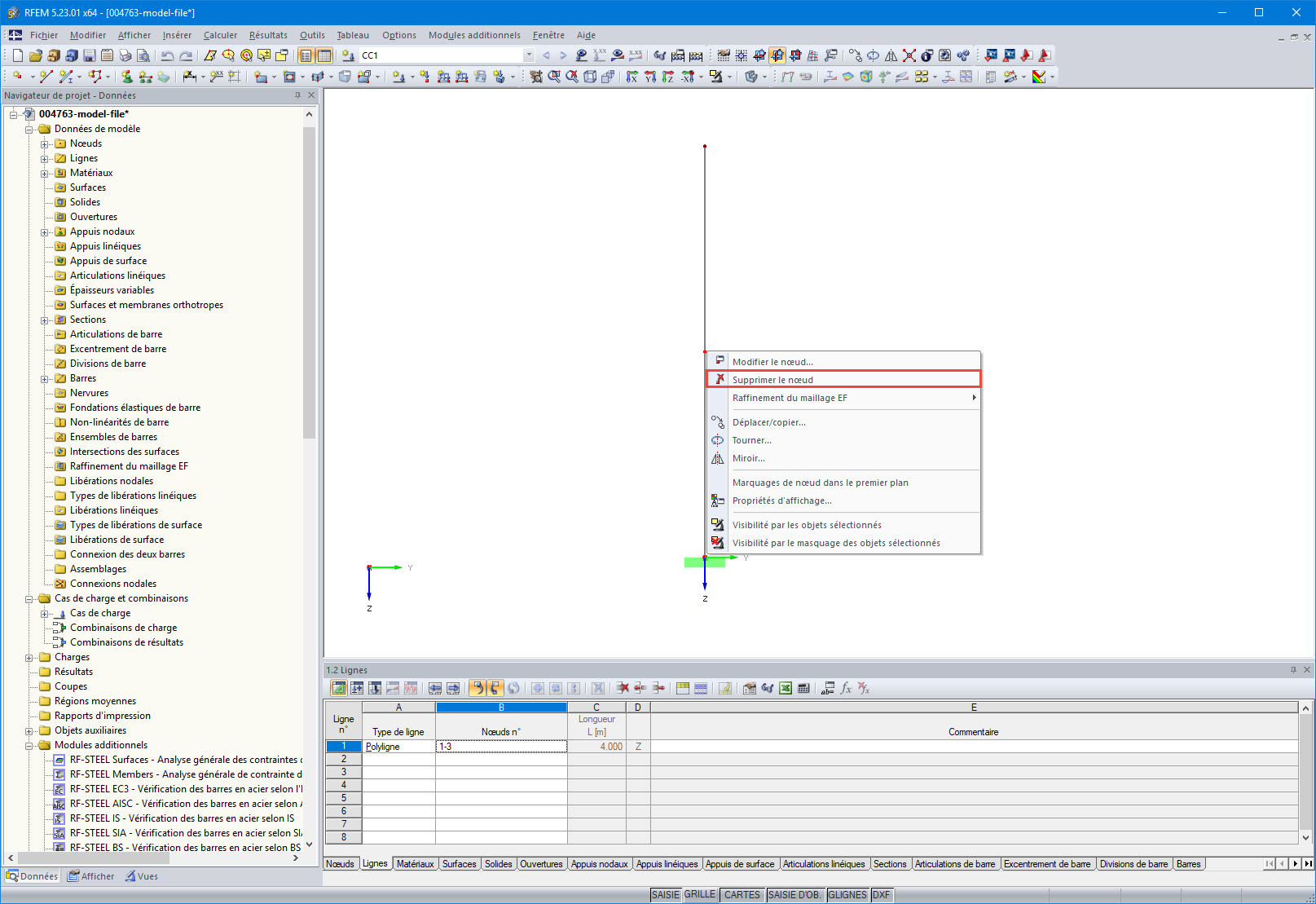Switch to the Nœuds table tab
The width and height of the screenshot is (1316, 904).
[x=340, y=864]
